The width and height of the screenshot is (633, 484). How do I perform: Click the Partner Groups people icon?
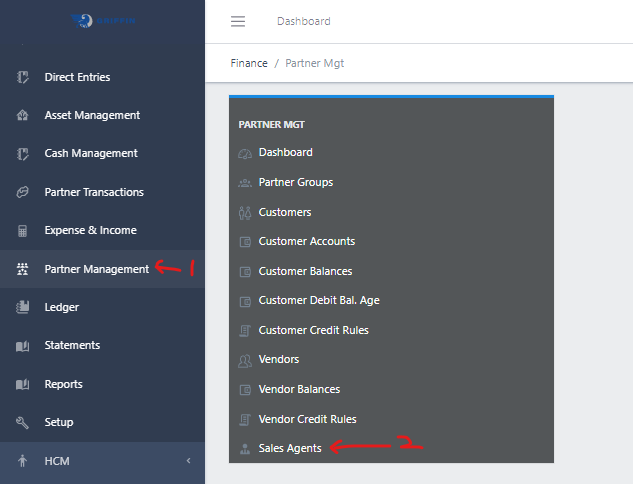(245, 183)
